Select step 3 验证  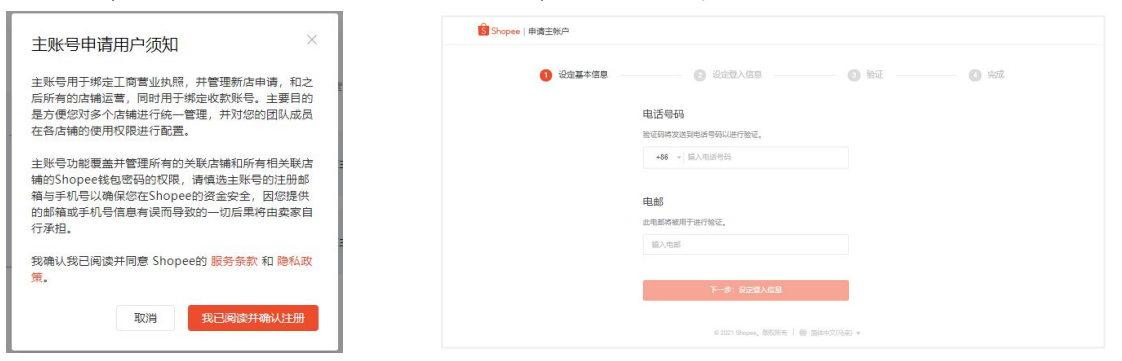pos(866,74)
